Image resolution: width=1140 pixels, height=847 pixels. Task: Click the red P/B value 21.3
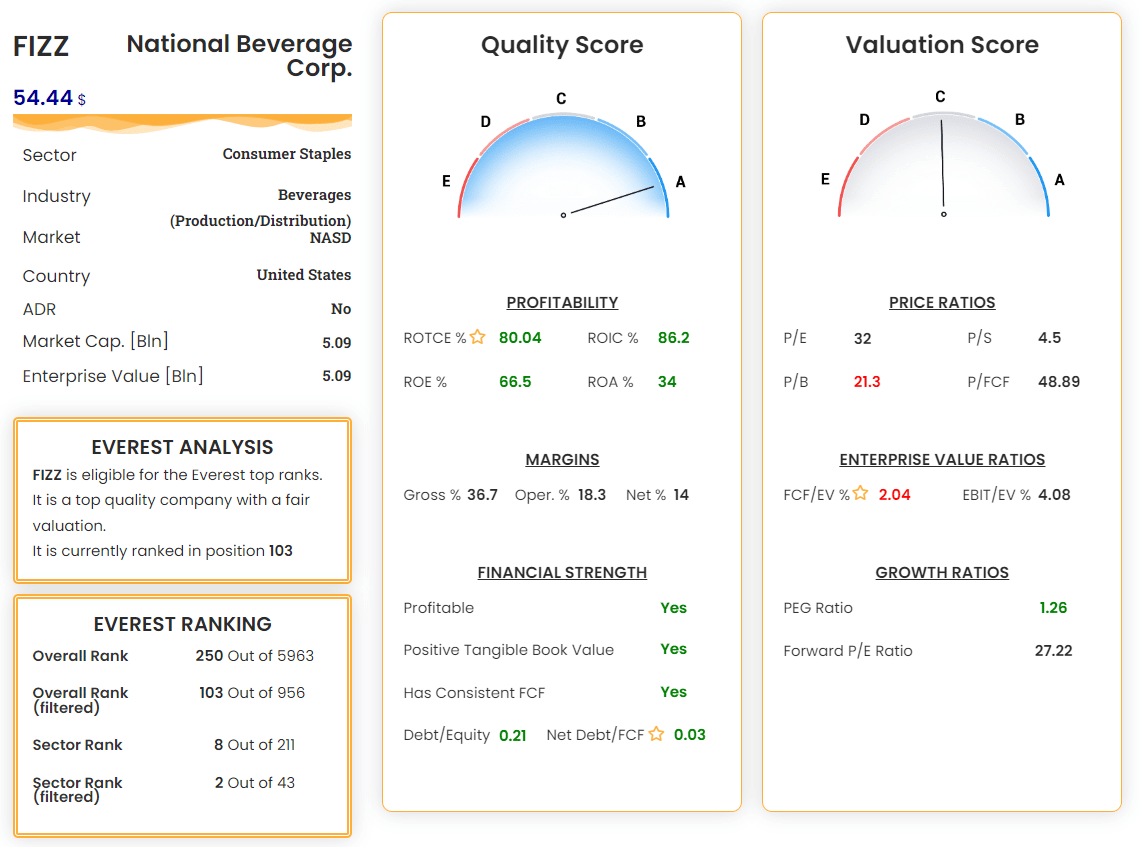(x=867, y=382)
